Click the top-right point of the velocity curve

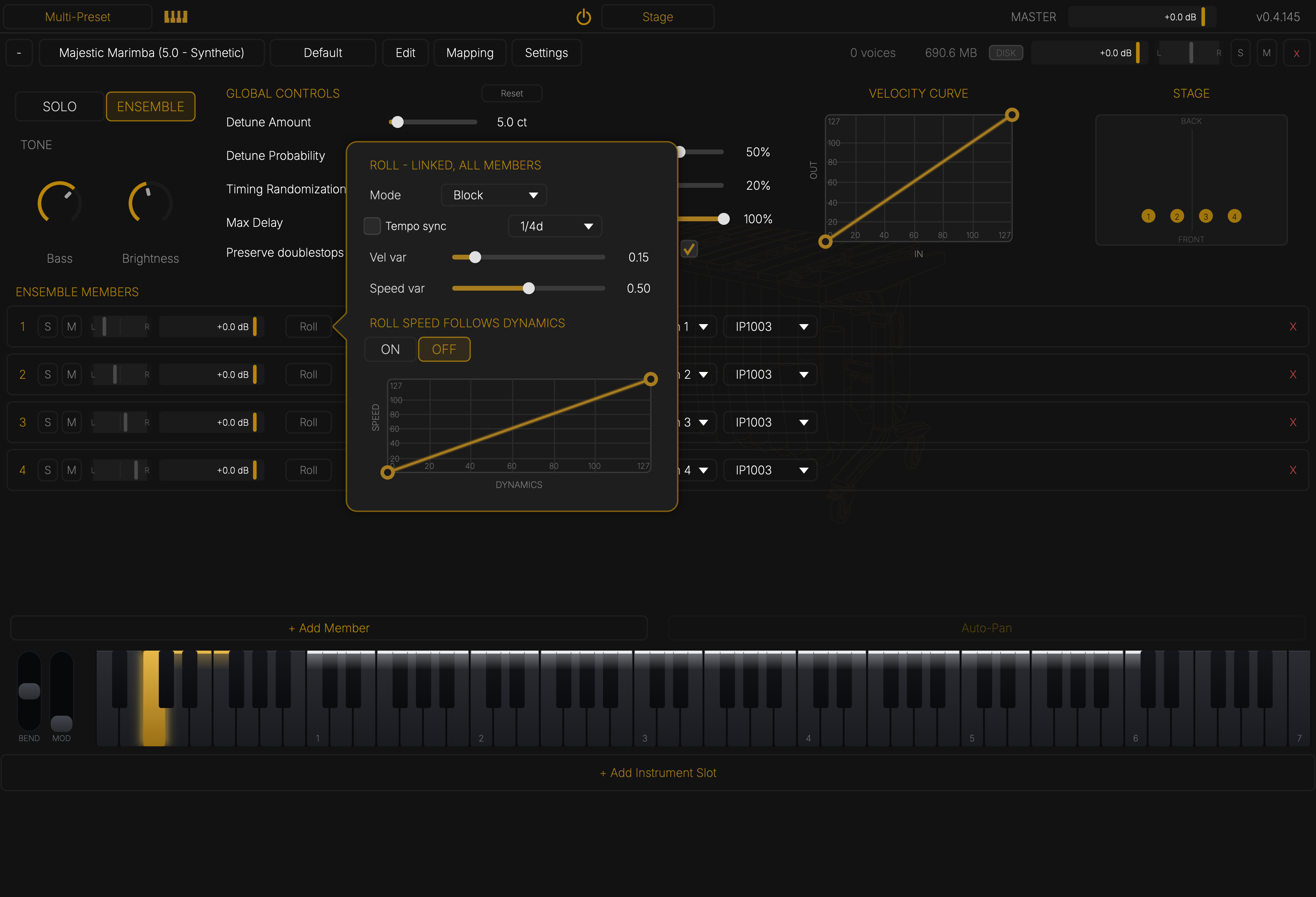pos(1012,115)
